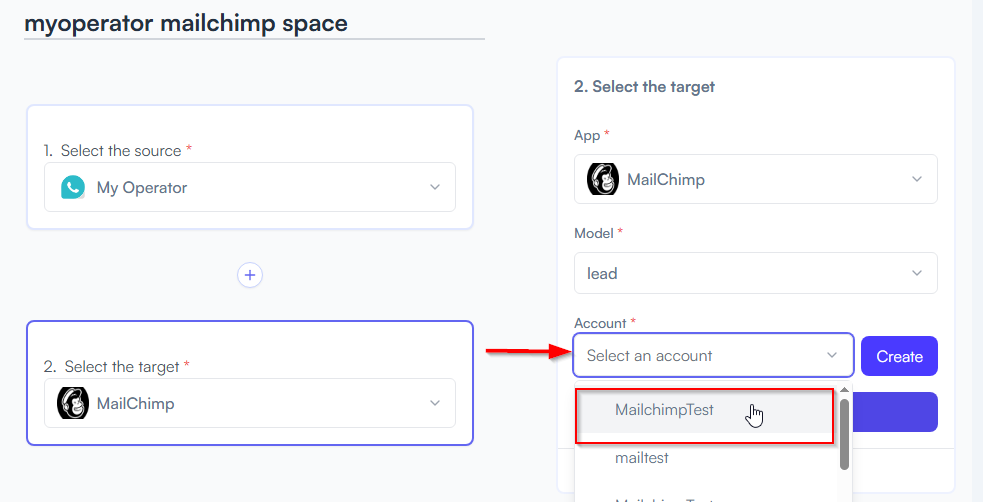Open the Model dropdown chevron
983x502 pixels.
[x=917, y=274]
